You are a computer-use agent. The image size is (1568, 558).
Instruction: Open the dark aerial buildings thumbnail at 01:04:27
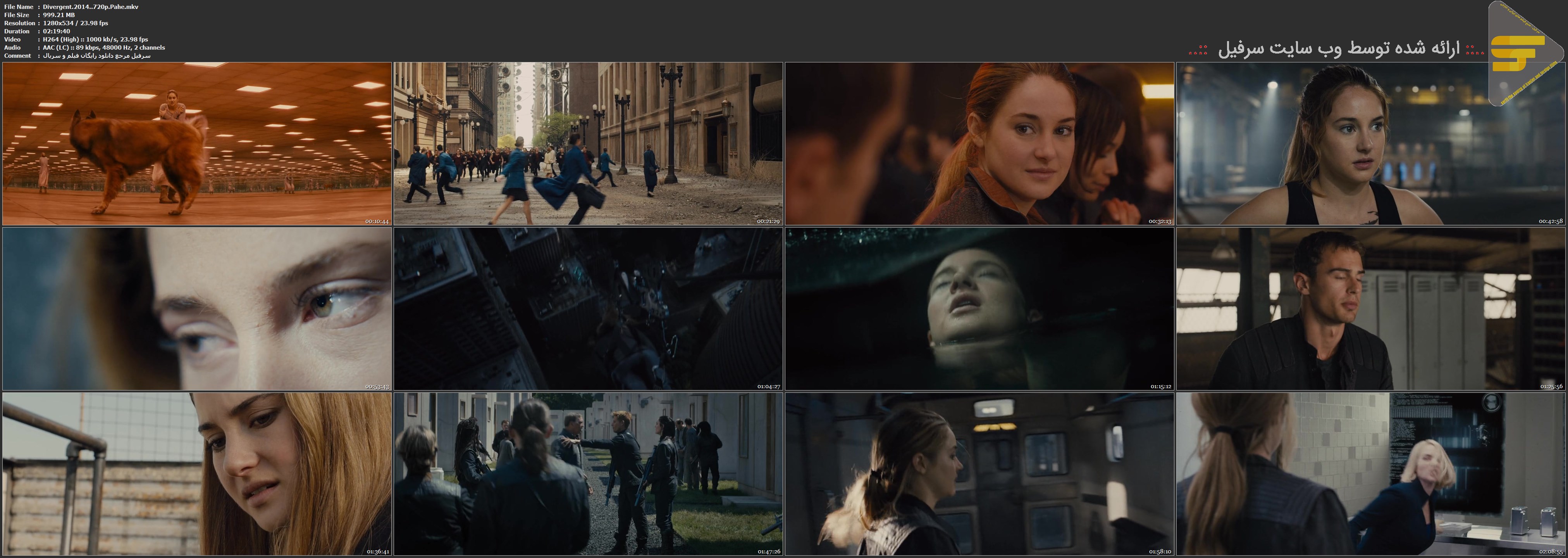click(x=588, y=309)
